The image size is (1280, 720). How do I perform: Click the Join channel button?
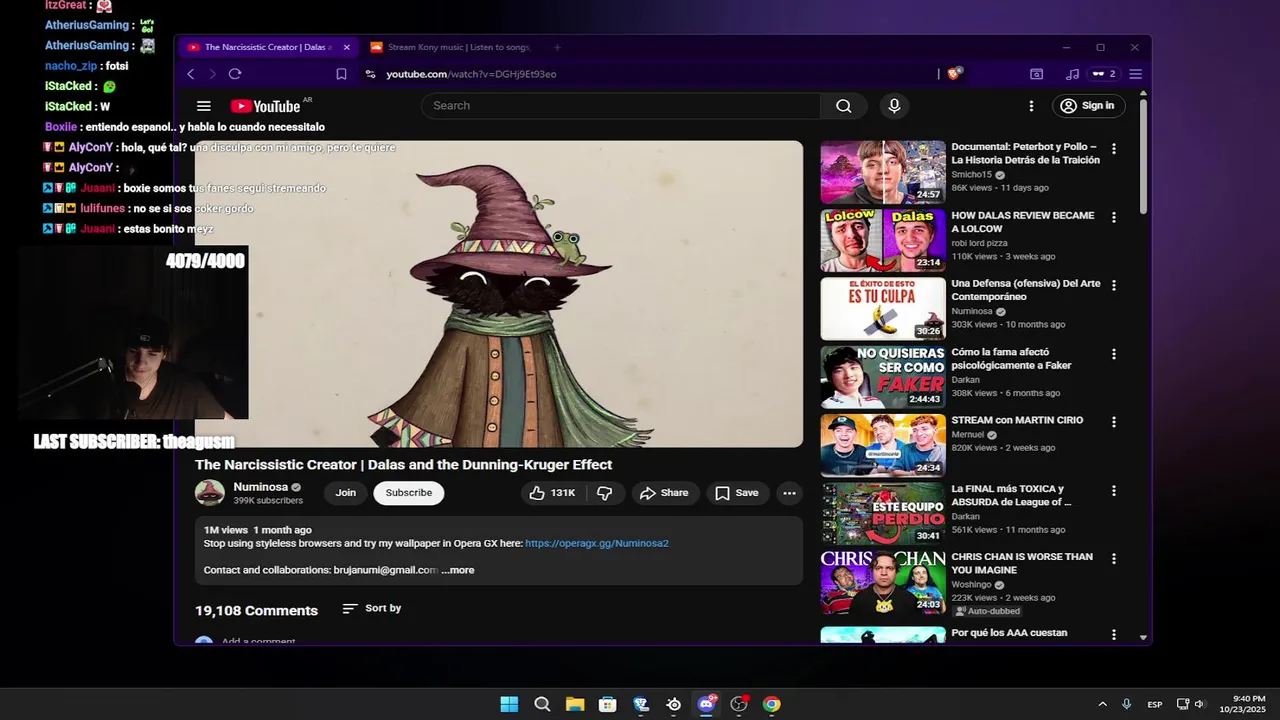tap(346, 493)
